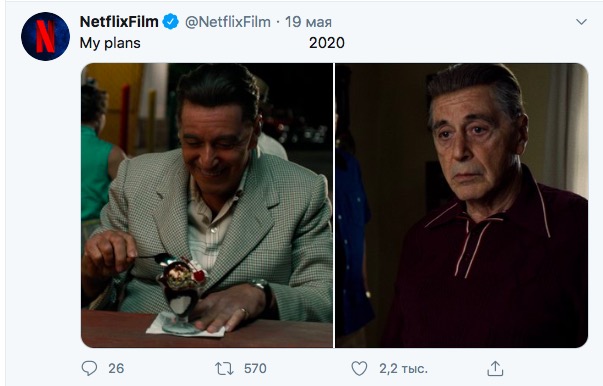Open the @NetflixFilm handle link
Viewport: 603px width, 386px height.
[x=228, y=22]
